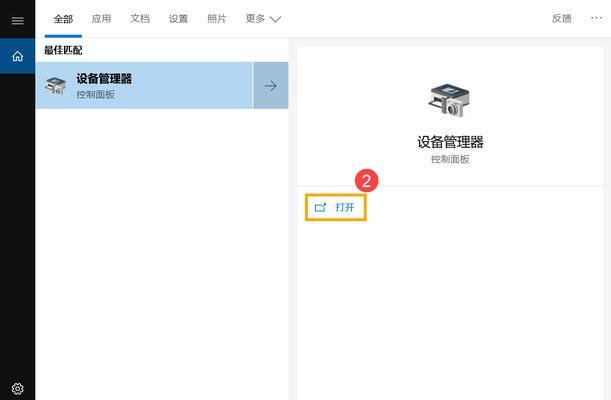
Task: Click the 打开 button
Action: tap(336, 208)
